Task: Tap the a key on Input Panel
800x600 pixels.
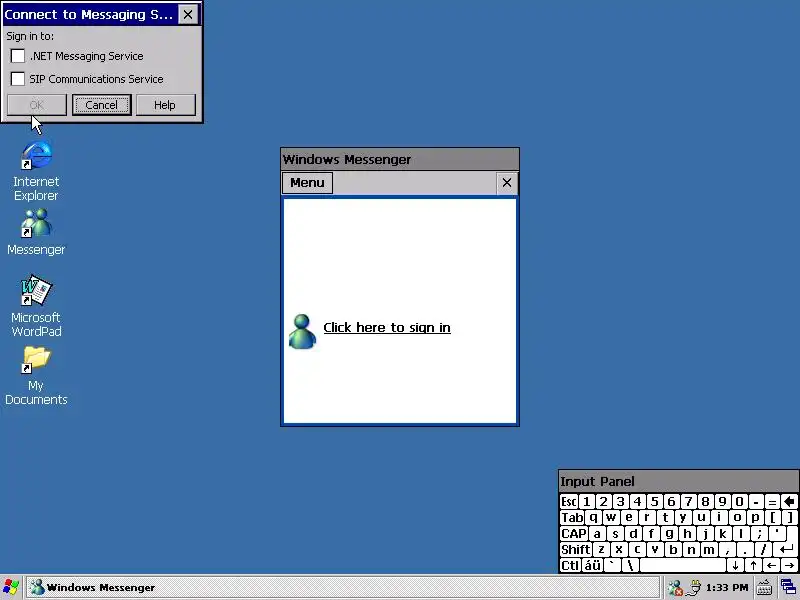Action: point(597,534)
